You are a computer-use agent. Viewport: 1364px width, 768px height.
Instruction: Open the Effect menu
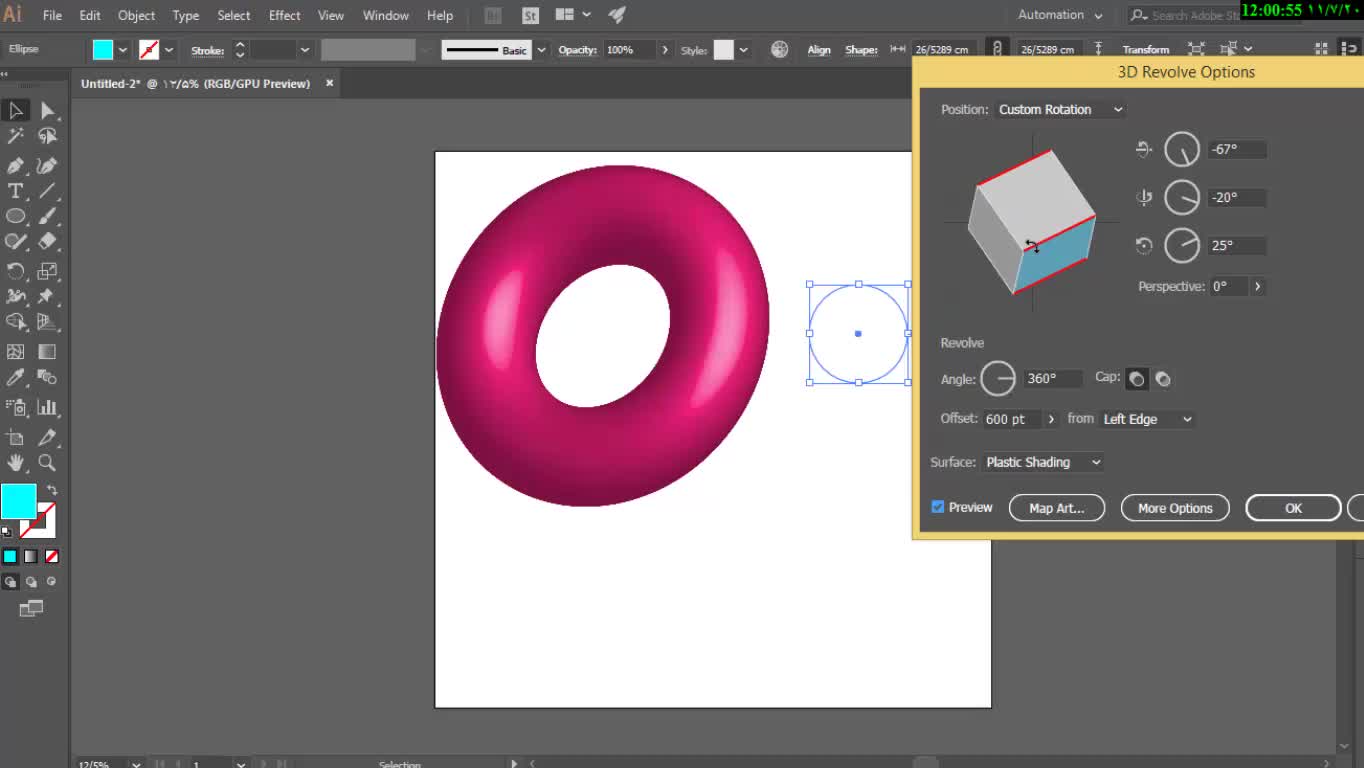(284, 15)
